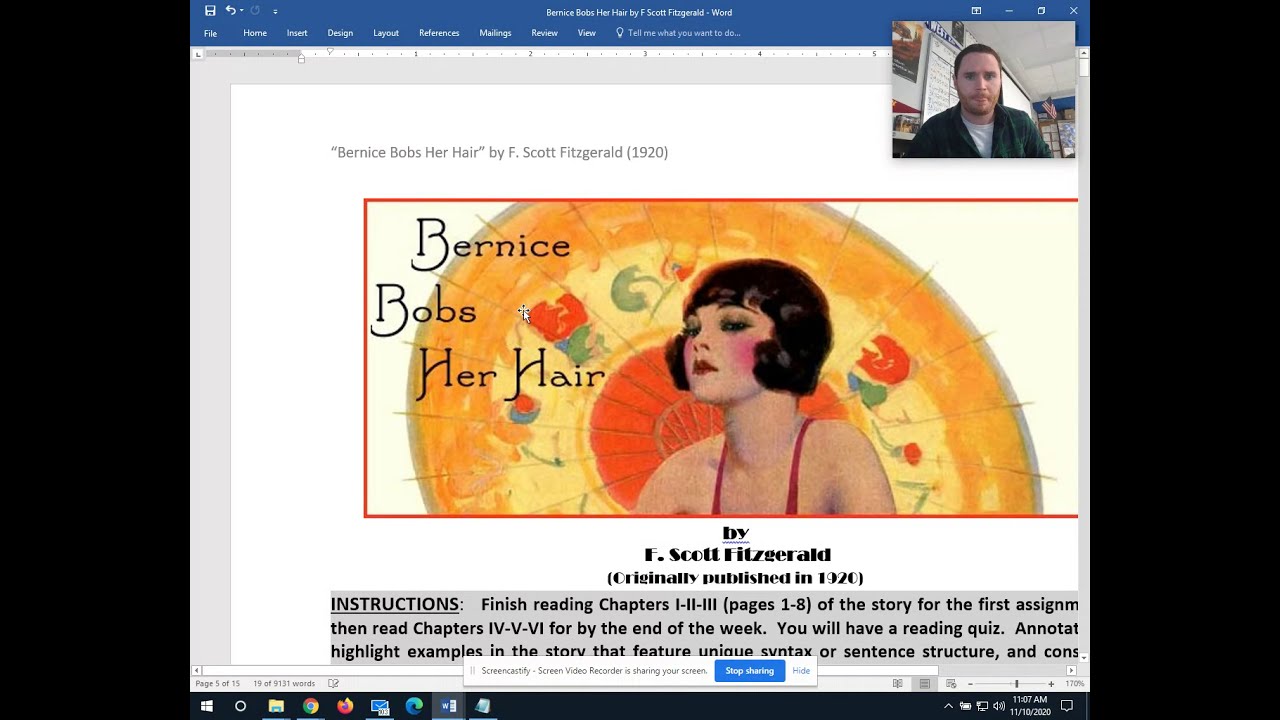This screenshot has height=720, width=1280.
Task: Switch to Read Mode view
Action: click(x=897, y=684)
